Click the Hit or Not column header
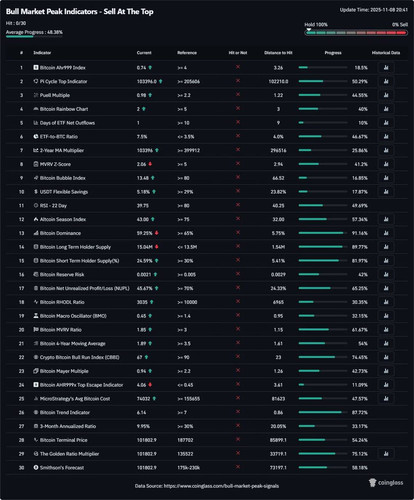 [x=238, y=53]
